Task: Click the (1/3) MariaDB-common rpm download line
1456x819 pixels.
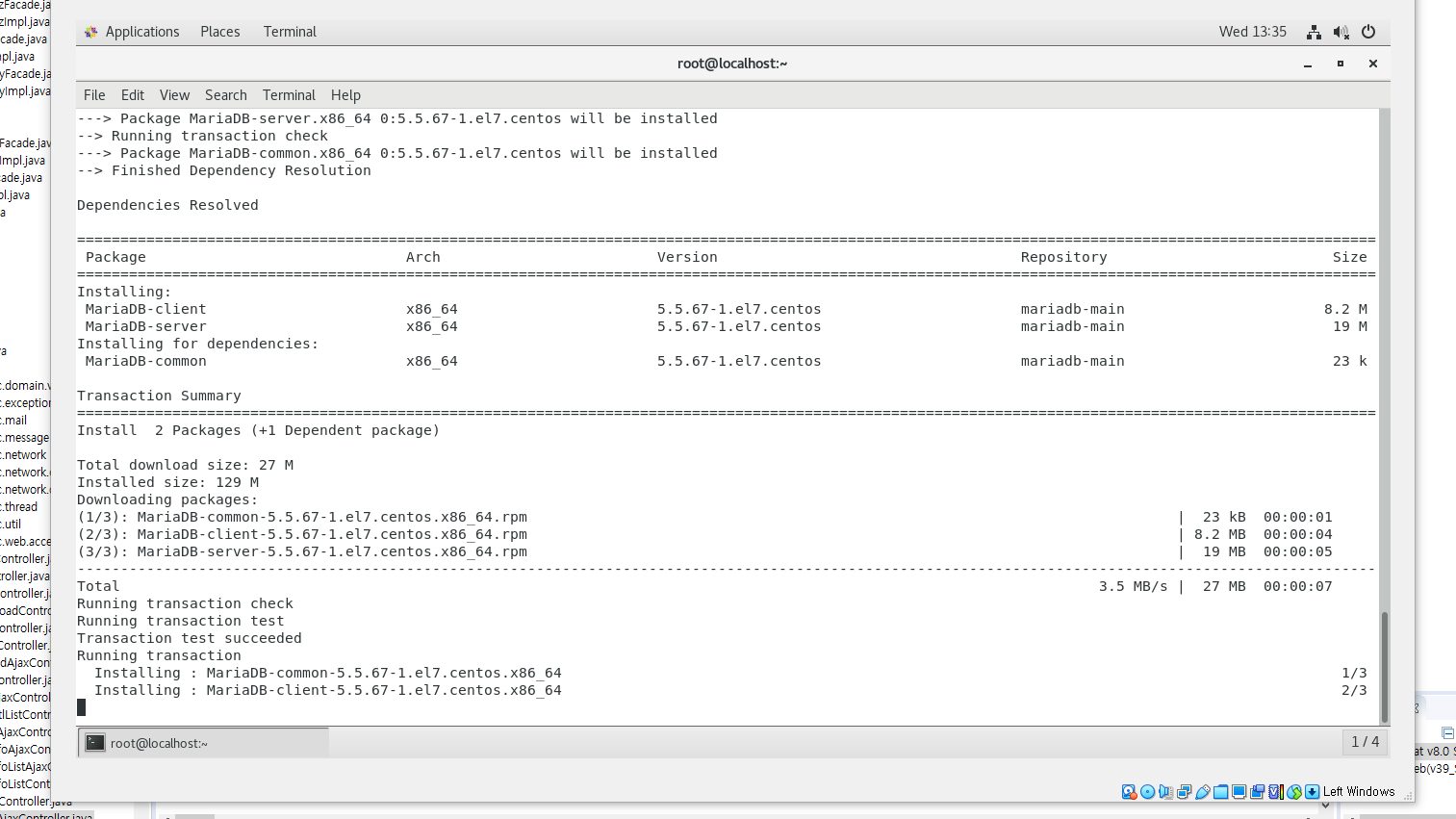Action: tap(704, 517)
